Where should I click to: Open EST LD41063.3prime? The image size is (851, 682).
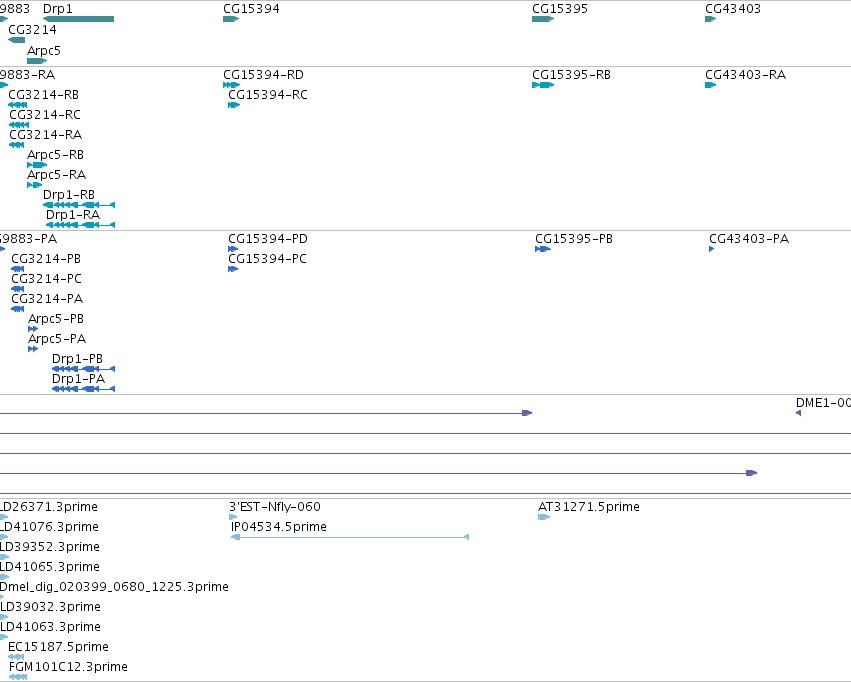click(50, 627)
